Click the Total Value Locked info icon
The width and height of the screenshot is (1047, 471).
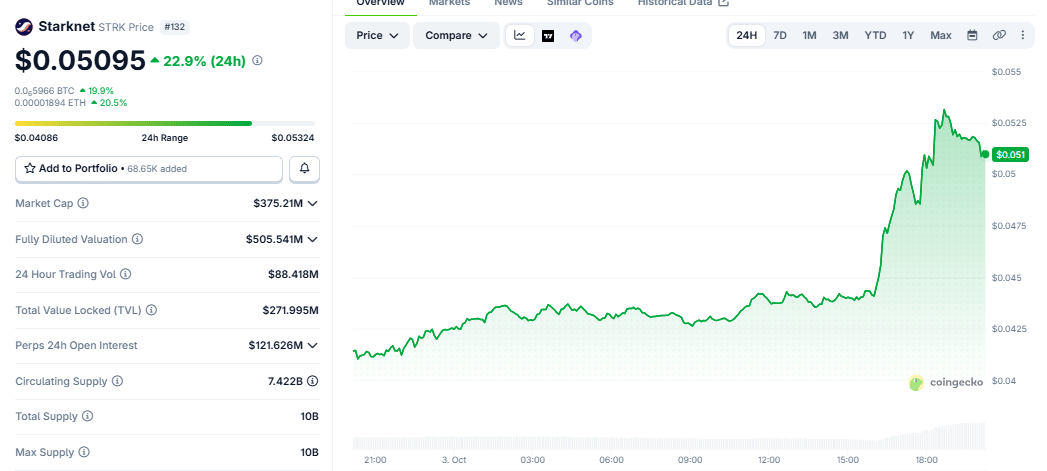pos(151,310)
